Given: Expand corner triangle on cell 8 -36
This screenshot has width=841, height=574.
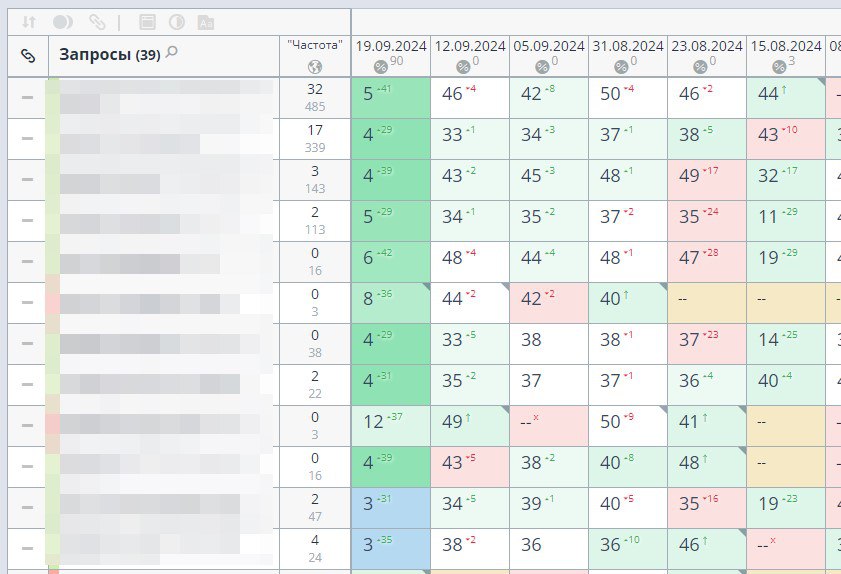Looking at the screenshot, I should 426,287.
